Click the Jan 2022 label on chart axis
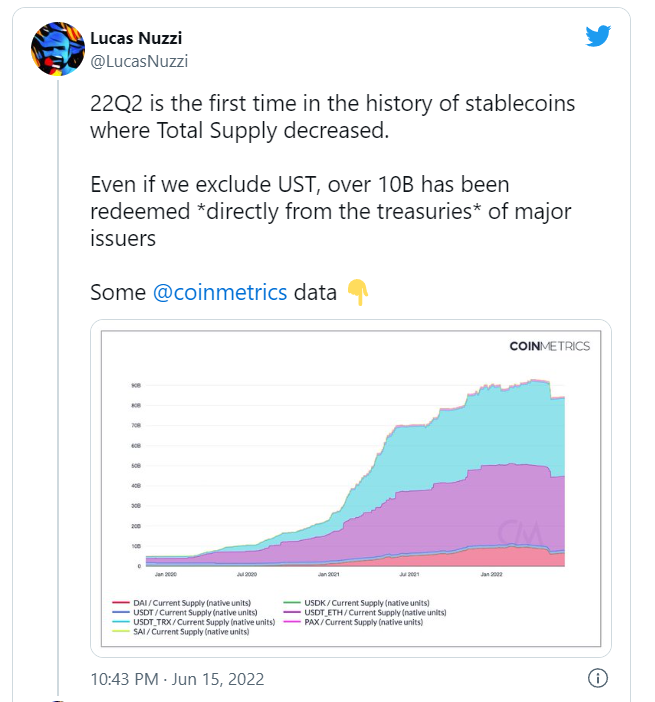This screenshot has height=702, width=655. (491, 574)
